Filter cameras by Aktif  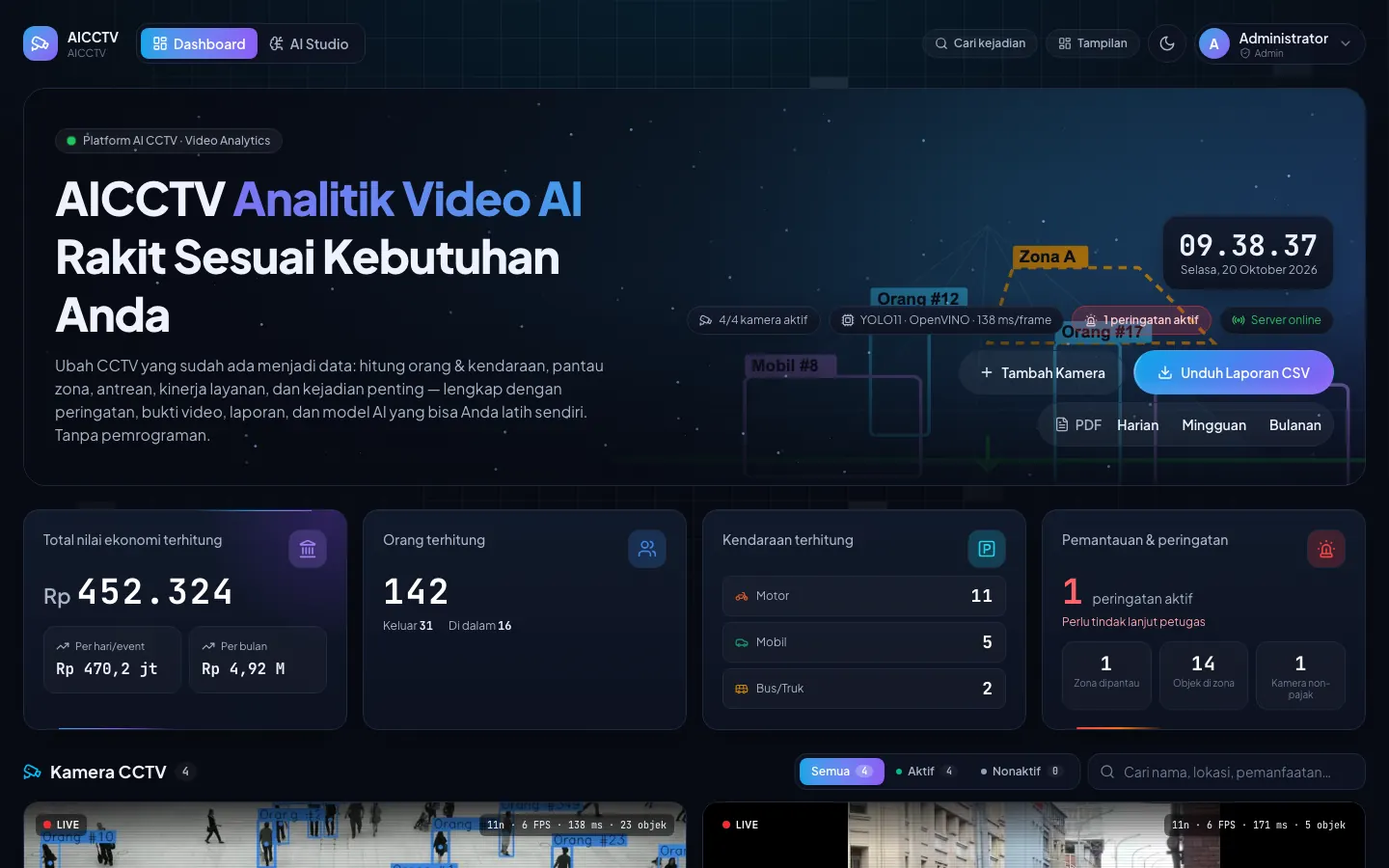pyautogui.click(x=925, y=772)
